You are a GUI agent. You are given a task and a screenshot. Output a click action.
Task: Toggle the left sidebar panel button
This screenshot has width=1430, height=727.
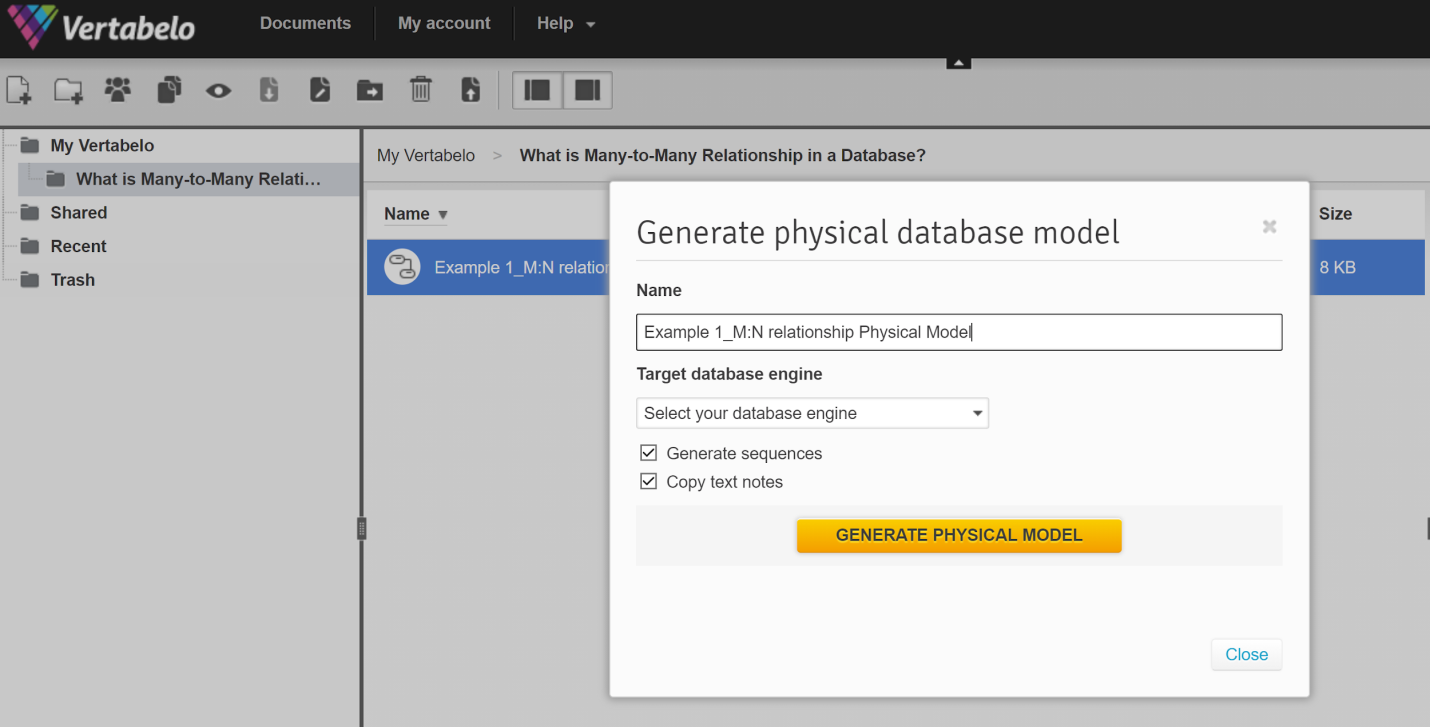pos(538,90)
